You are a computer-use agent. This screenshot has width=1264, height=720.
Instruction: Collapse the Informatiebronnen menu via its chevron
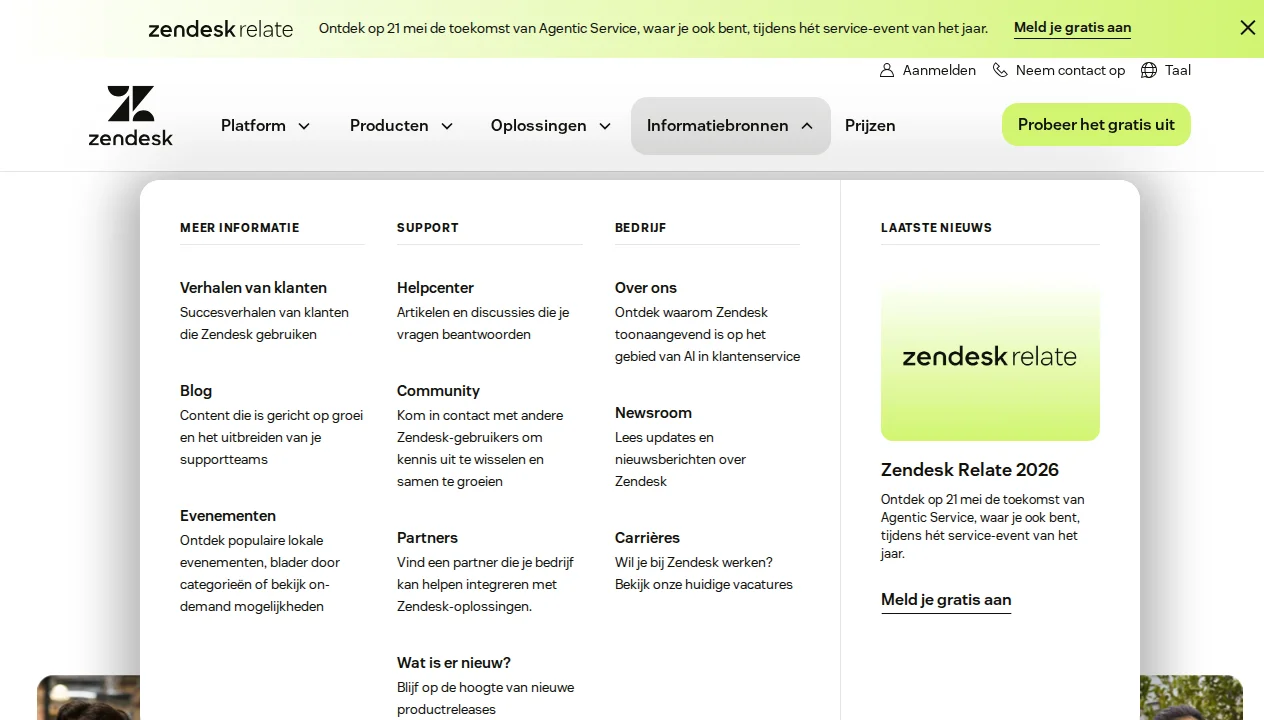coord(806,126)
